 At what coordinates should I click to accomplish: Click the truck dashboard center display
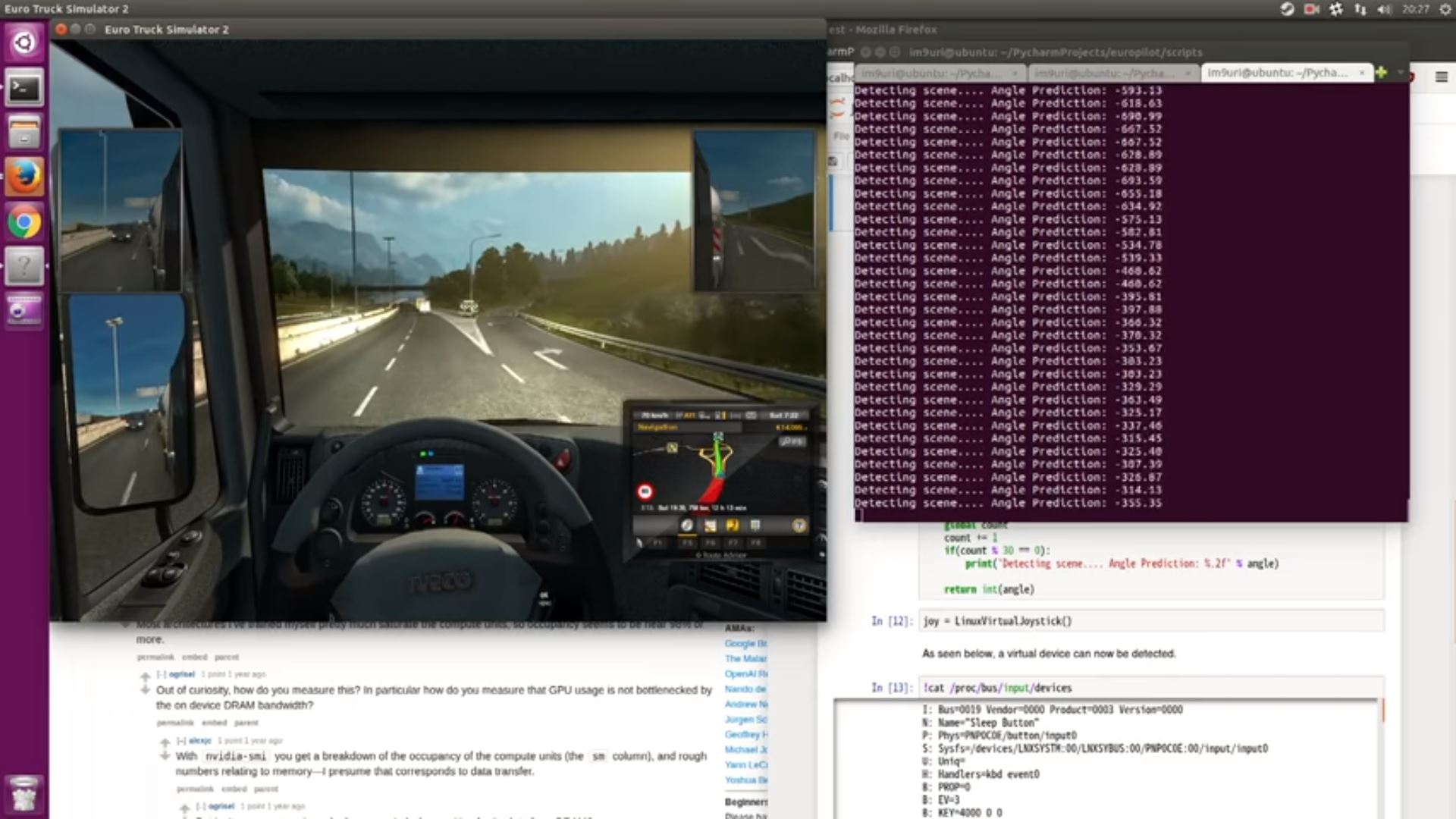[439, 482]
